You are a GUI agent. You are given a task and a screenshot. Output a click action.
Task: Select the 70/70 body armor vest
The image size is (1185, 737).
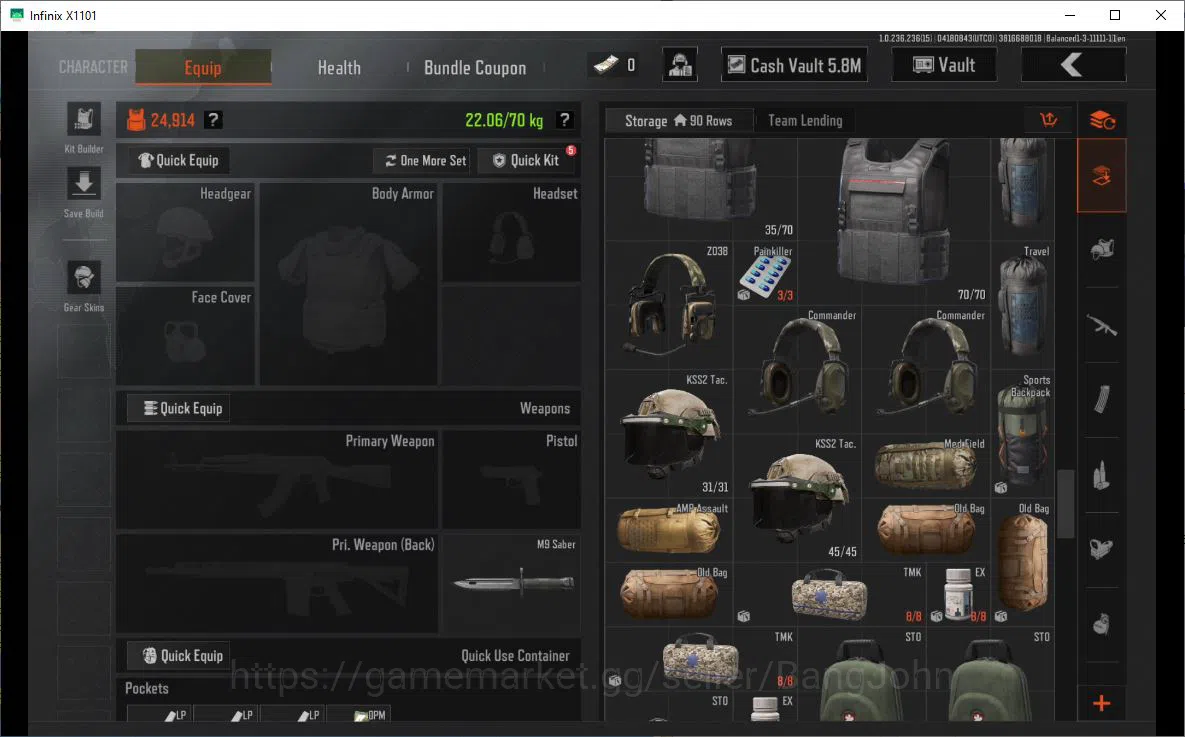coord(893,219)
